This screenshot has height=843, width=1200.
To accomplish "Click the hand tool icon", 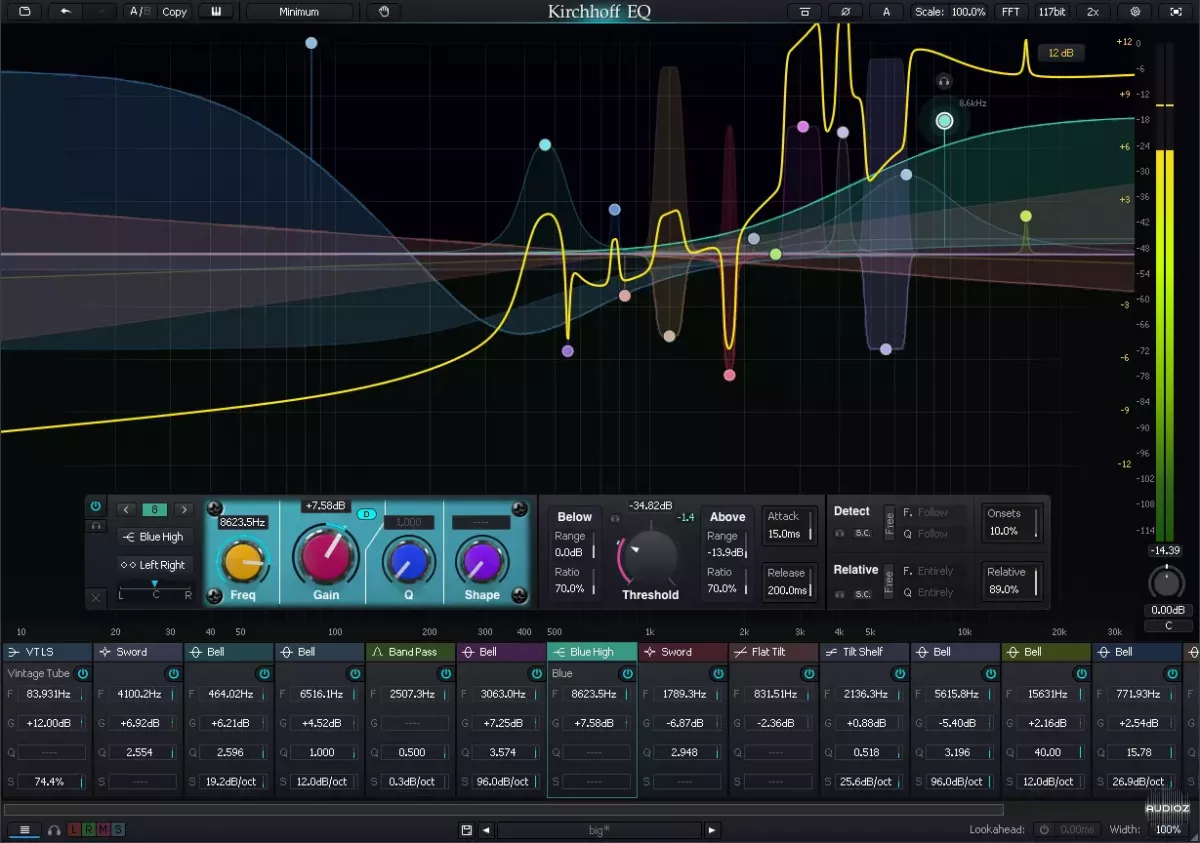I will point(383,12).
